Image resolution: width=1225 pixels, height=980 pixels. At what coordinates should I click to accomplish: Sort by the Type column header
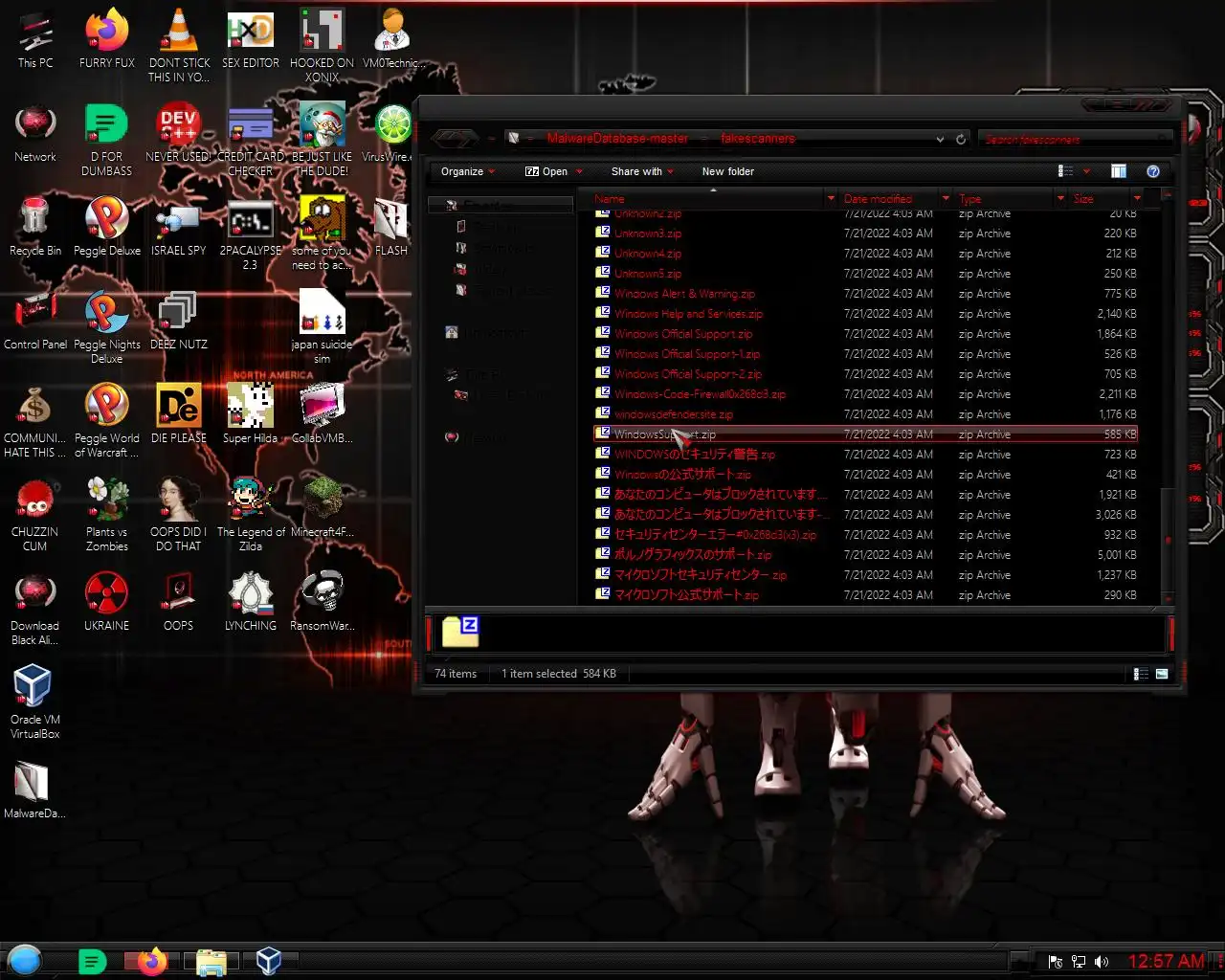click(x=1004, y=199)
